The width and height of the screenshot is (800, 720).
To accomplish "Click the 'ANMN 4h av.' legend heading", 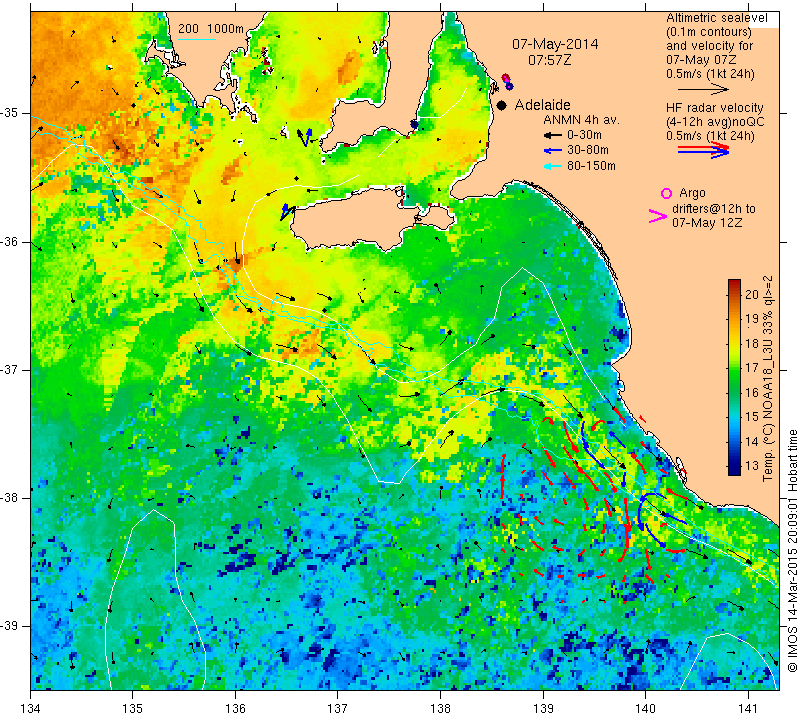I will [581, 120].
